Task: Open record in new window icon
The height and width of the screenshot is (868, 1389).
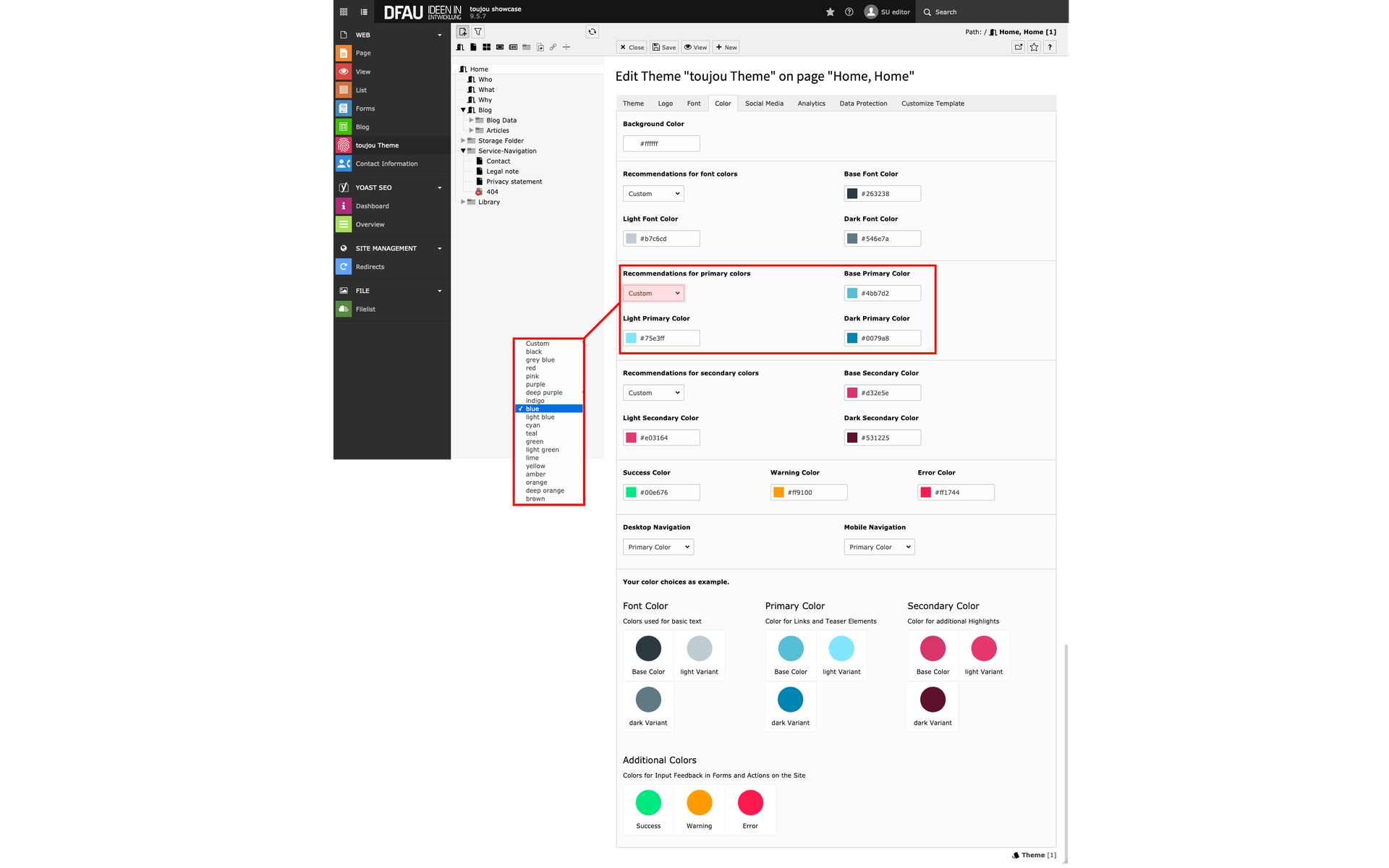Action: [1019, 47]
